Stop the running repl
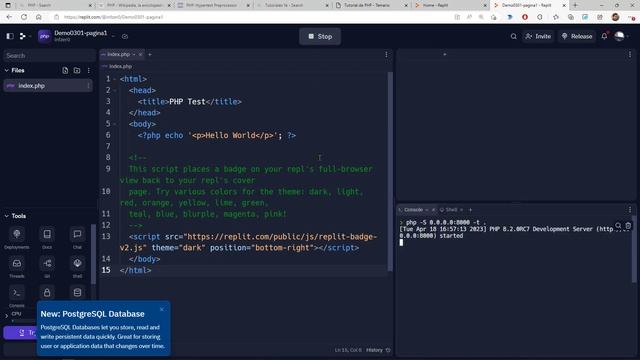 320,36
